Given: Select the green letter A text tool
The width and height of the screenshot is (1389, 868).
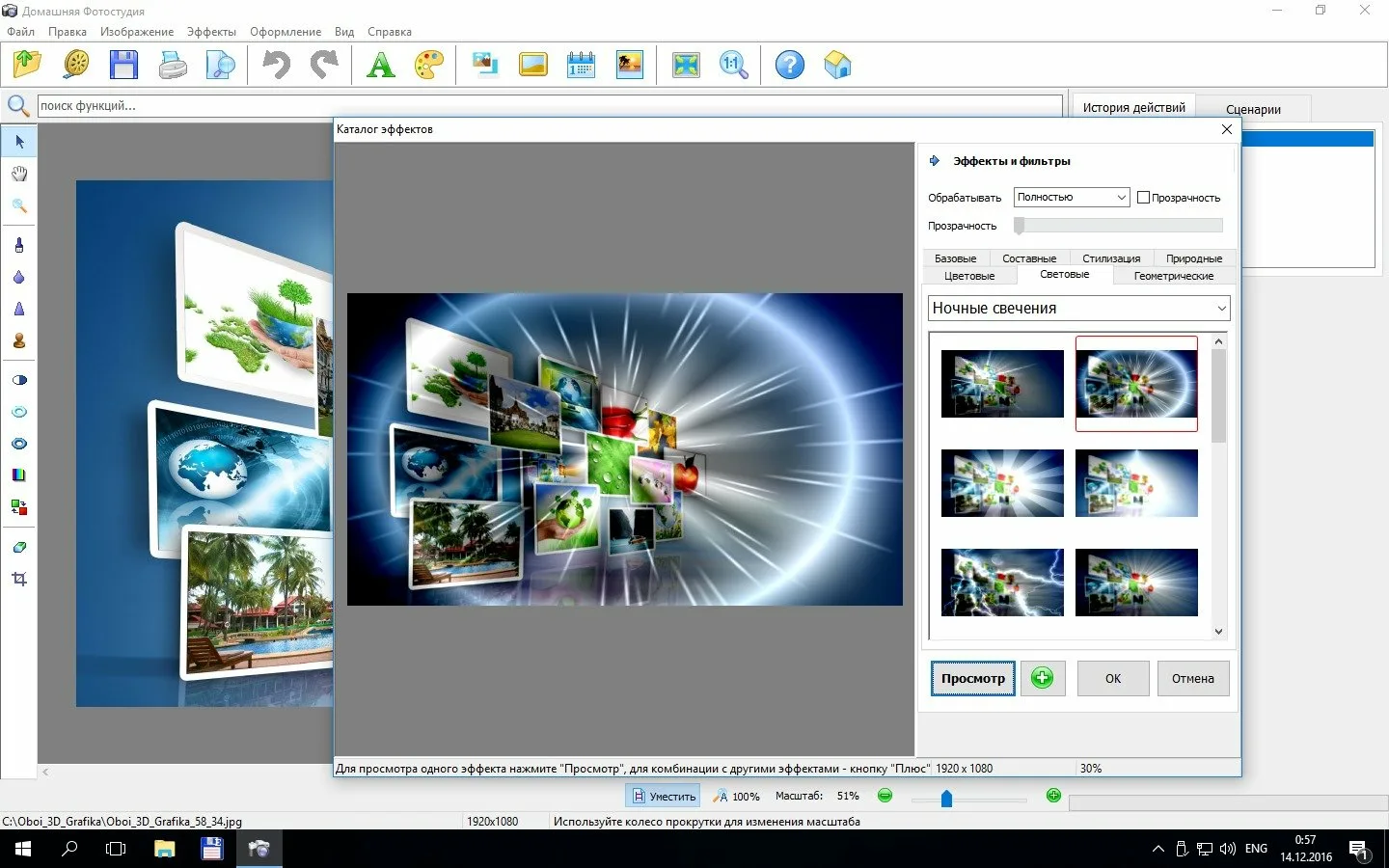Looking at the screenshot, I should pos(381,66).
